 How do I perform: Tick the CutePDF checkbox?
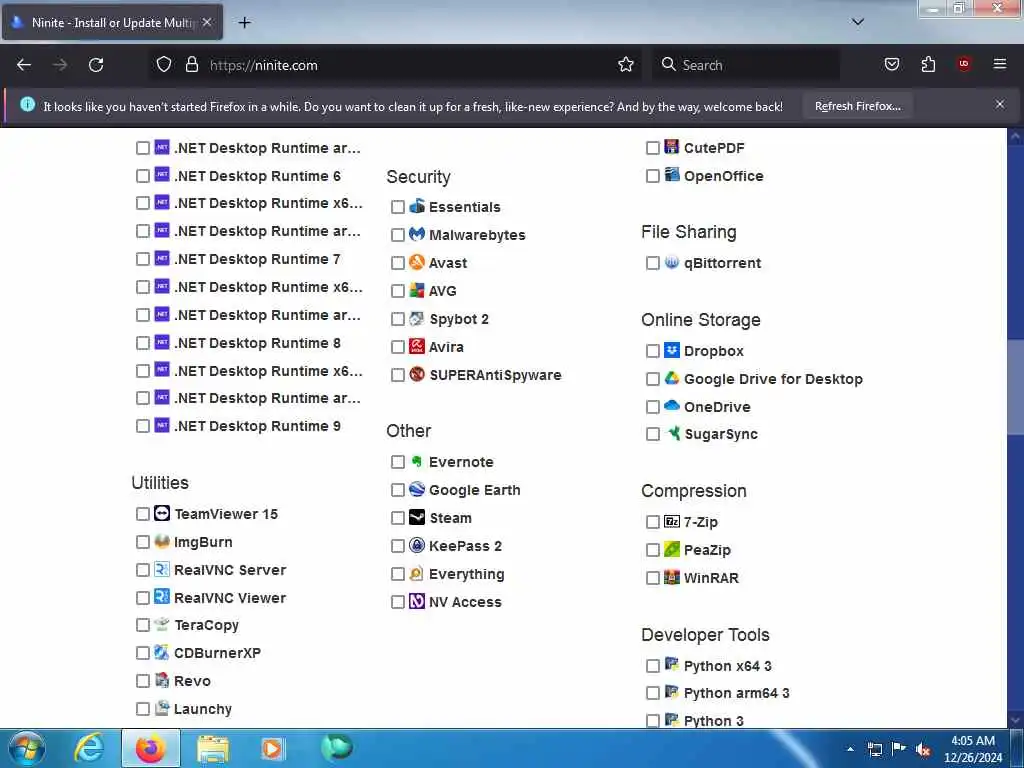tap(652, 148)
